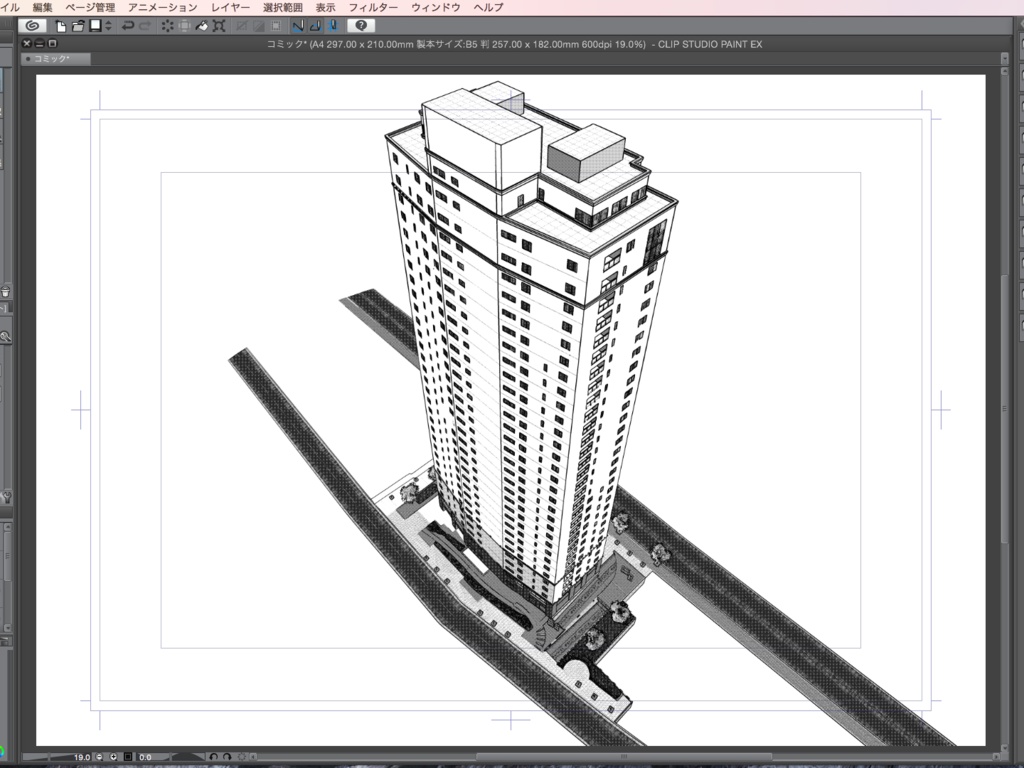Save the document with the save icon
Viewport: 1024px width, 768px height.
tap(95, 26)
